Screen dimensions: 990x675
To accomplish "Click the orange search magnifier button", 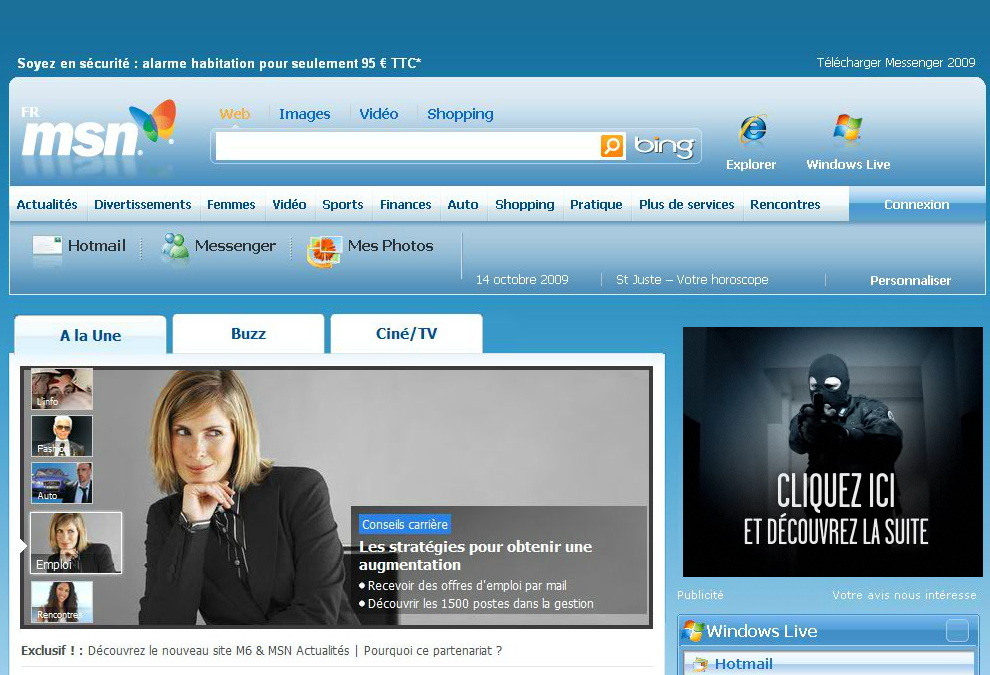I will point(612,146).
